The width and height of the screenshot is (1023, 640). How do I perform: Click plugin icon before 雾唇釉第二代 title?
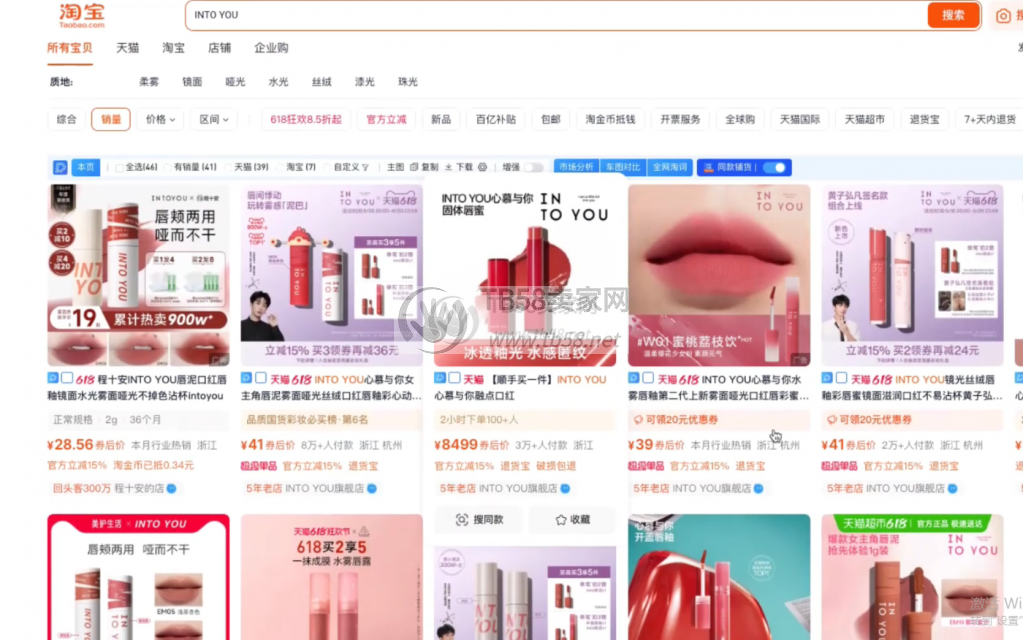coord(634,378)
